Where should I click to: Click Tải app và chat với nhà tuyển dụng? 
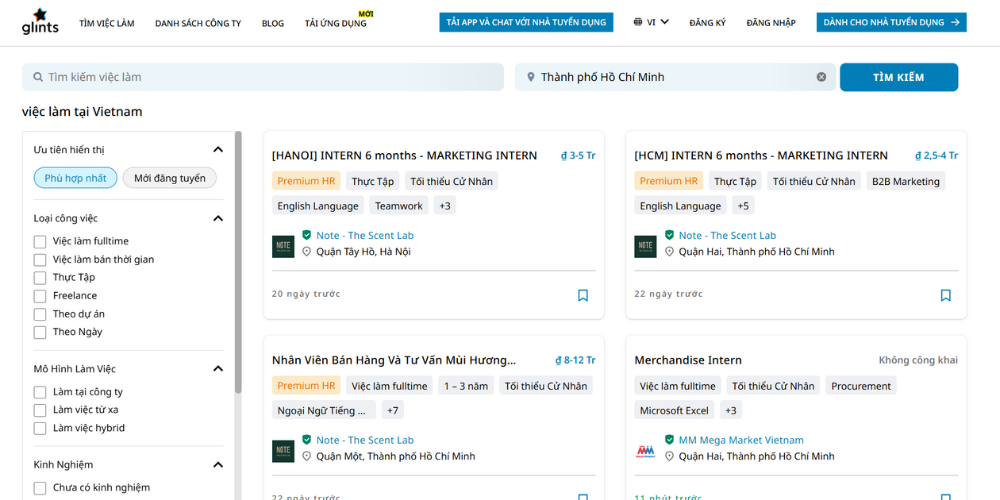coord(526,22)
